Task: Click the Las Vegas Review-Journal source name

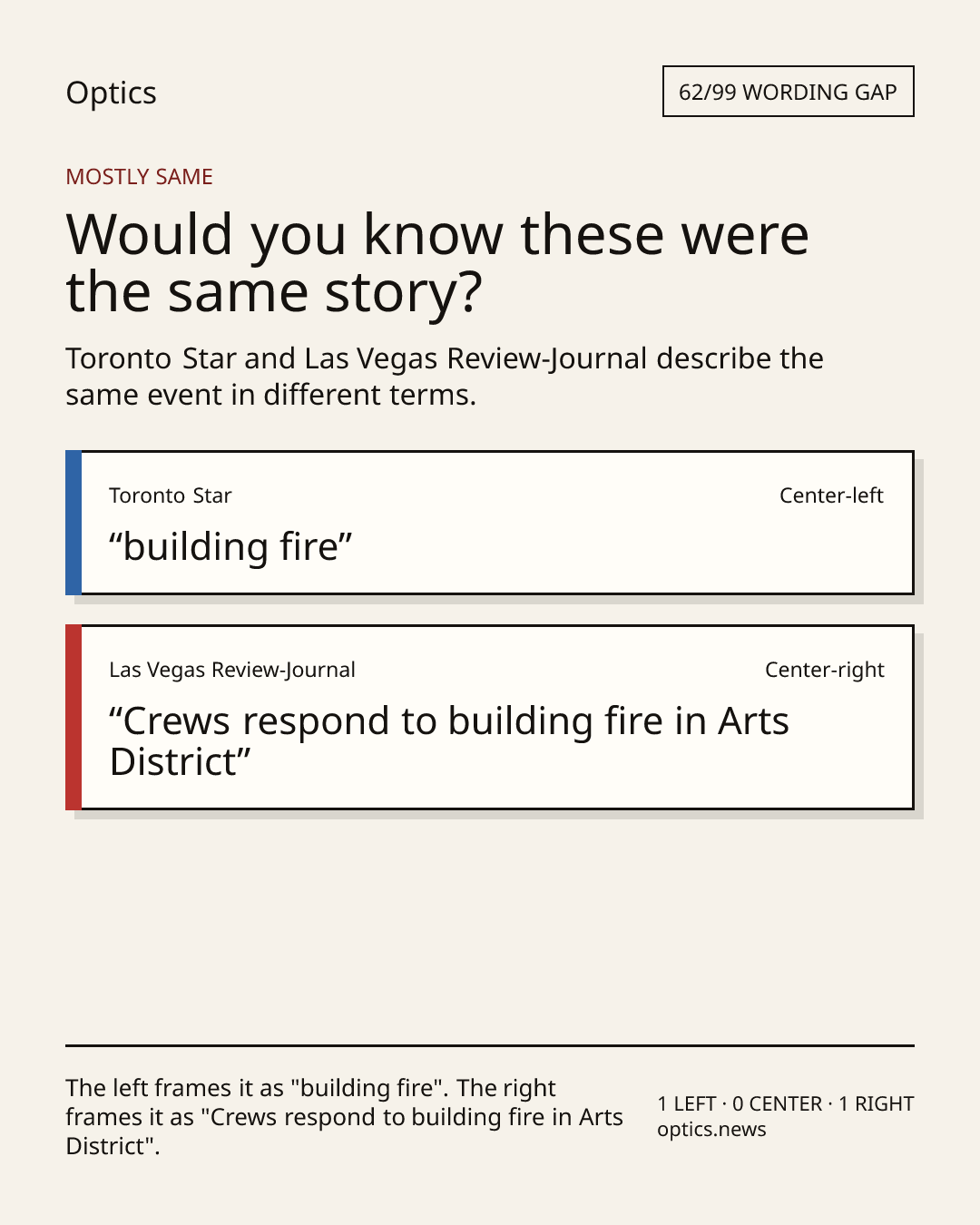Action: 232,670
